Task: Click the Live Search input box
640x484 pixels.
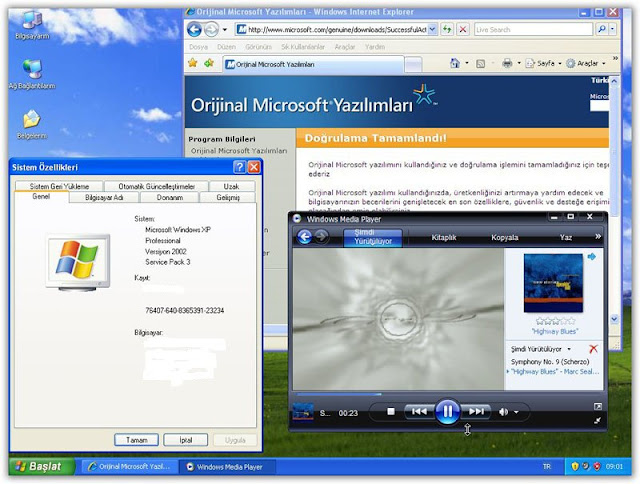Action: [x=533, y=29]
